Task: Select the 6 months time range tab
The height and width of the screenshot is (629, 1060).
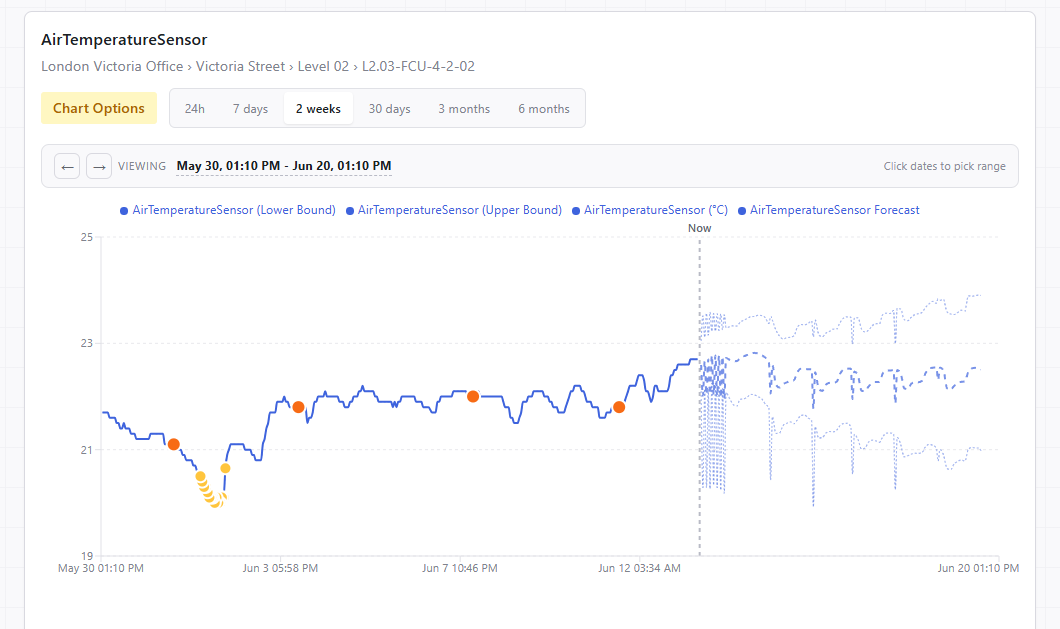Action: click(x=544, y=109)
